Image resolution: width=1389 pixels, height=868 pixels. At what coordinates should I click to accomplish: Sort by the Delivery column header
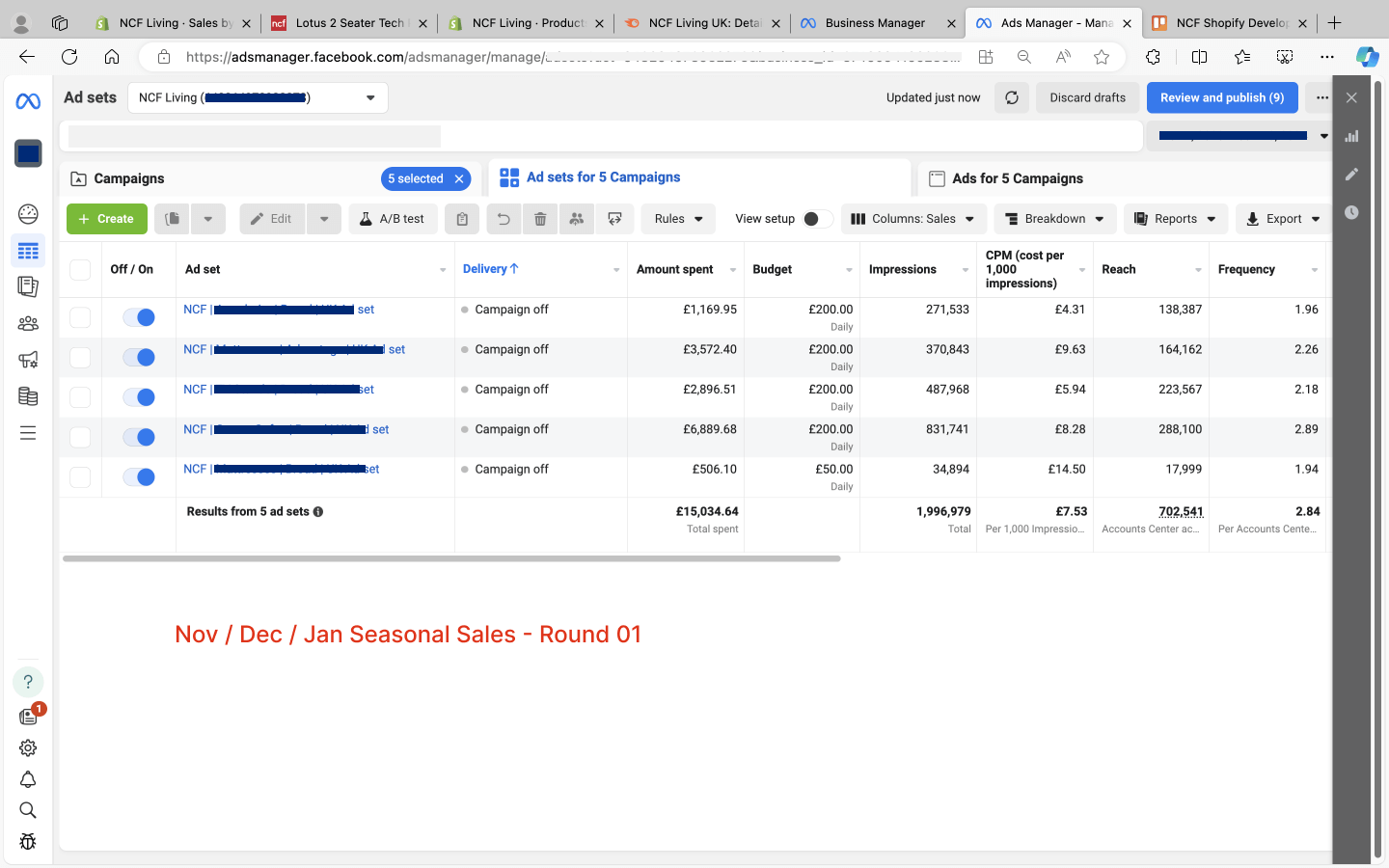[x=491, y=269]
